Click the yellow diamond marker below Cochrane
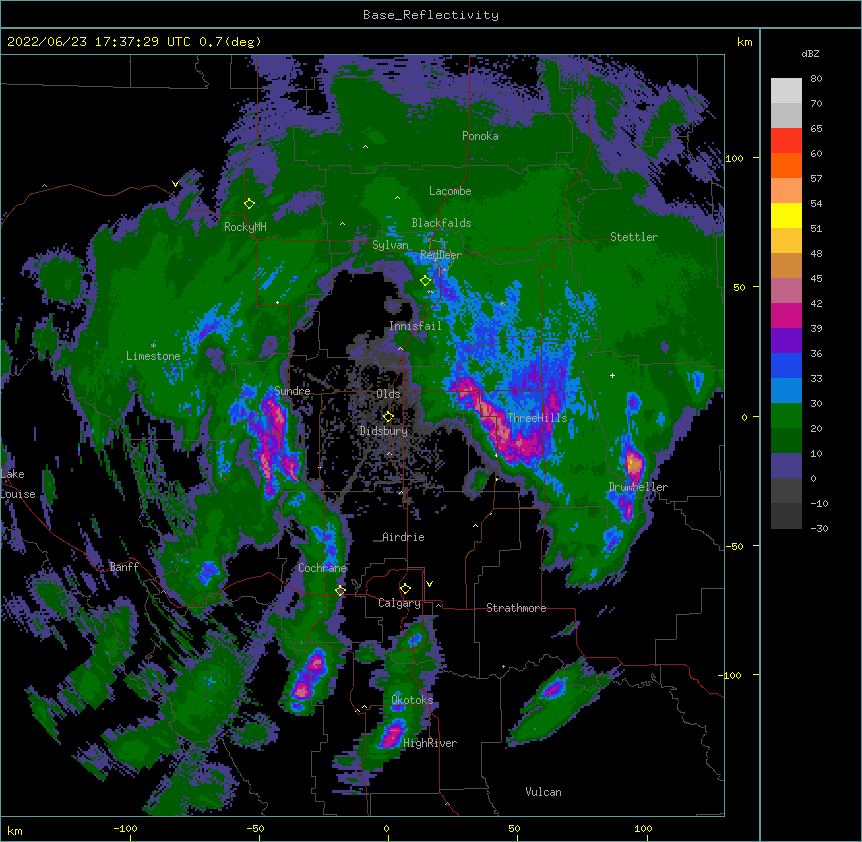This screenshot has height=842, width=862. (x=340, y=590)
